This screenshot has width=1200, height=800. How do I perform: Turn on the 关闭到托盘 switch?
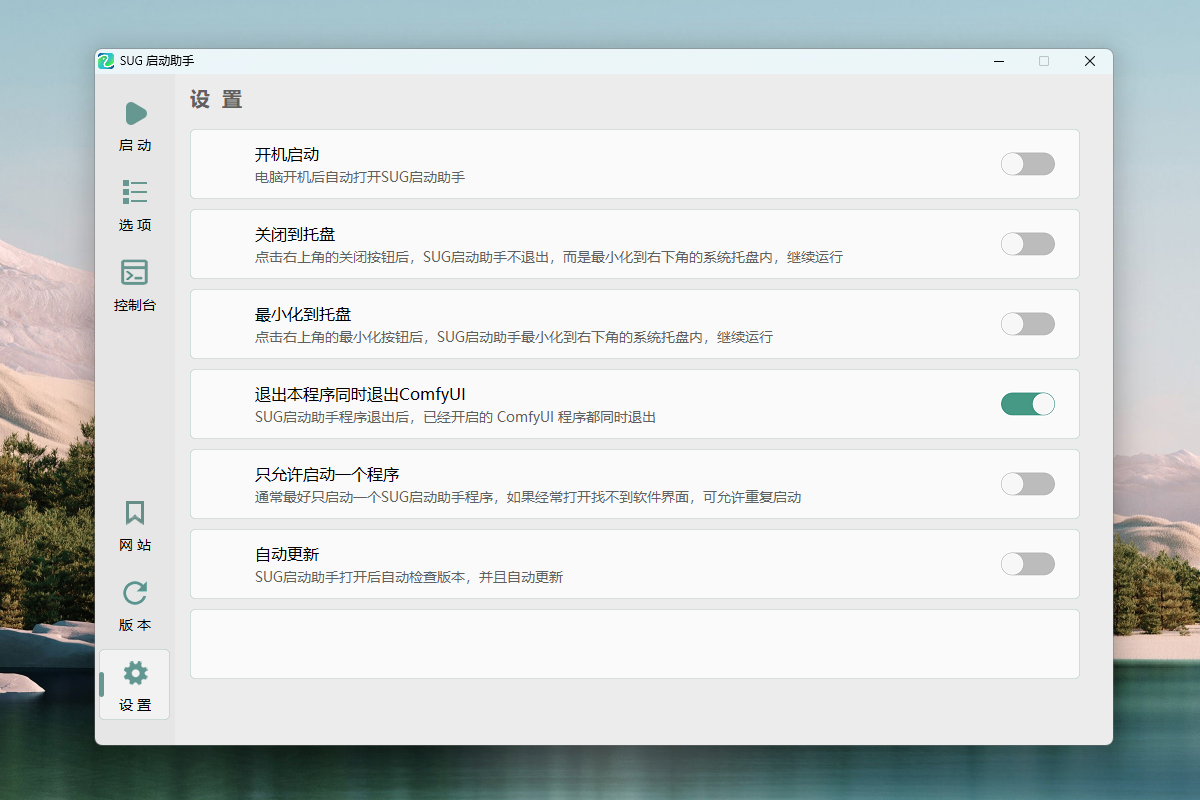pos(1027,244)
